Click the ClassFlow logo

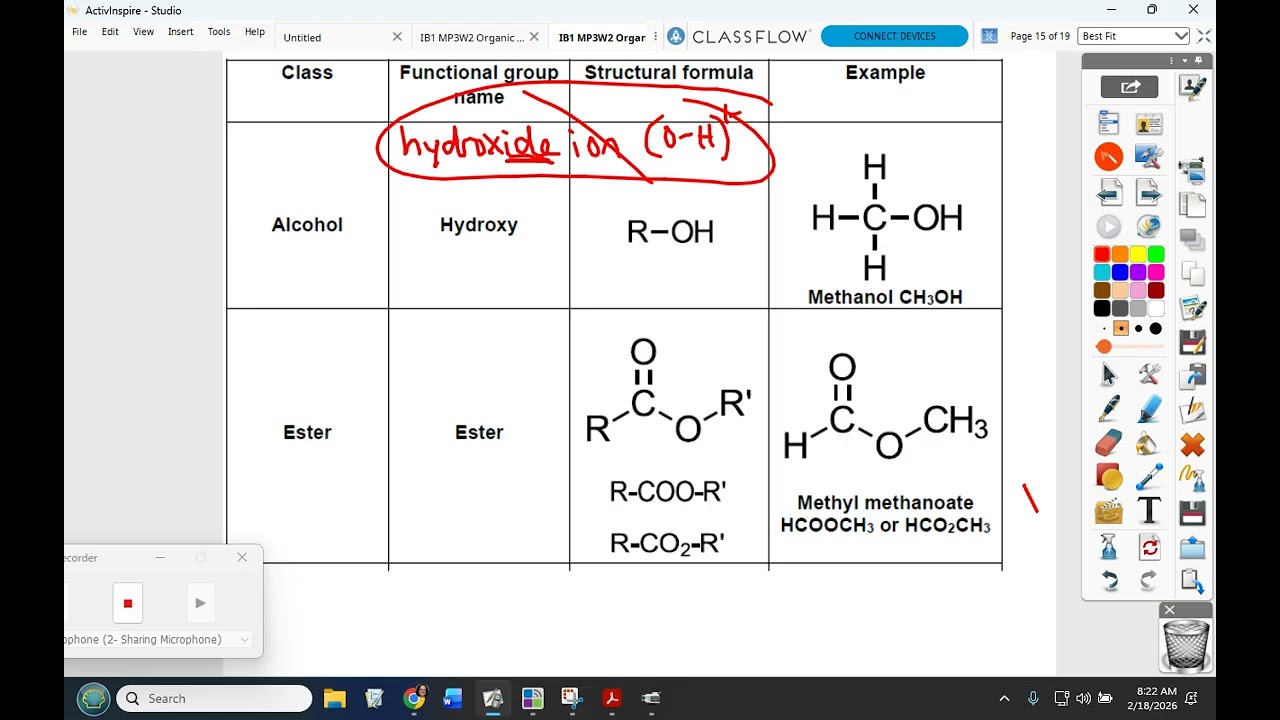point(738,36)
